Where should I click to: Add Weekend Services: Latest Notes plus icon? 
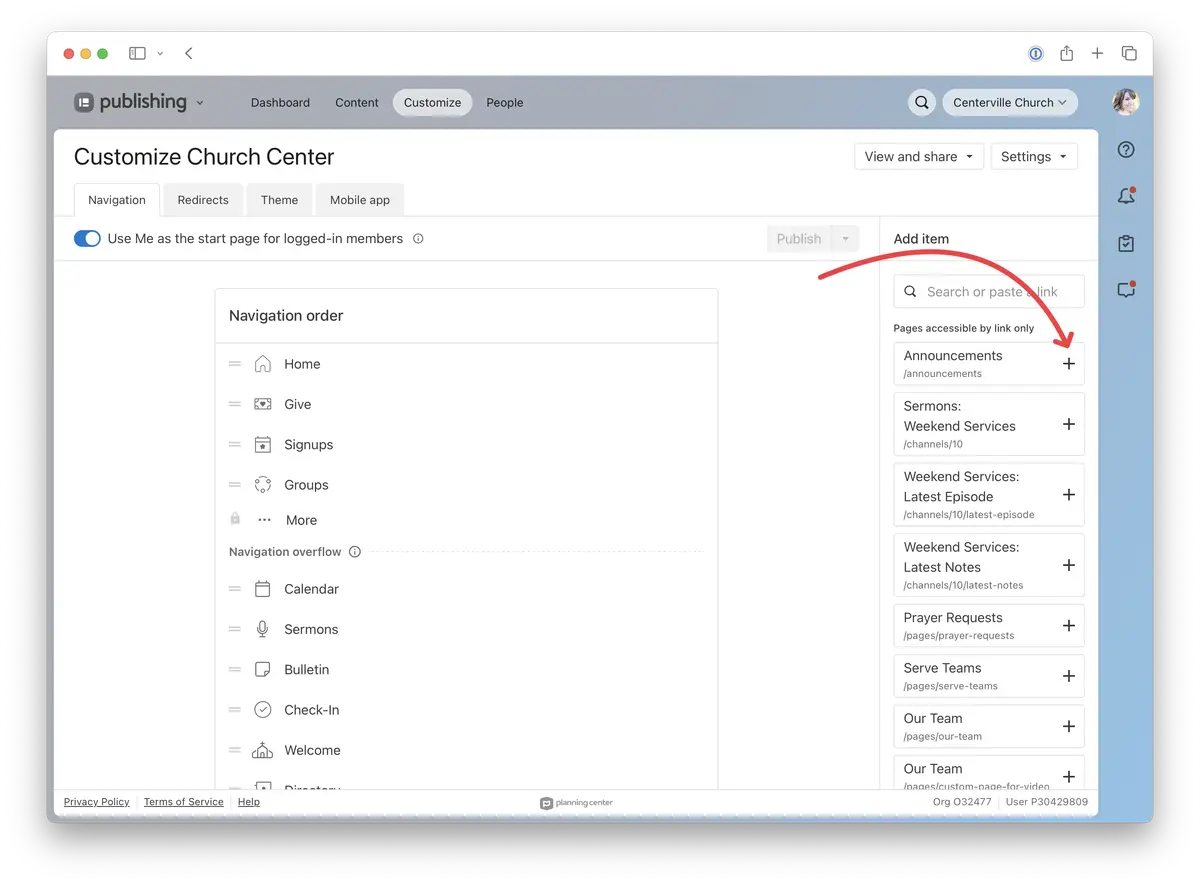1068,565
